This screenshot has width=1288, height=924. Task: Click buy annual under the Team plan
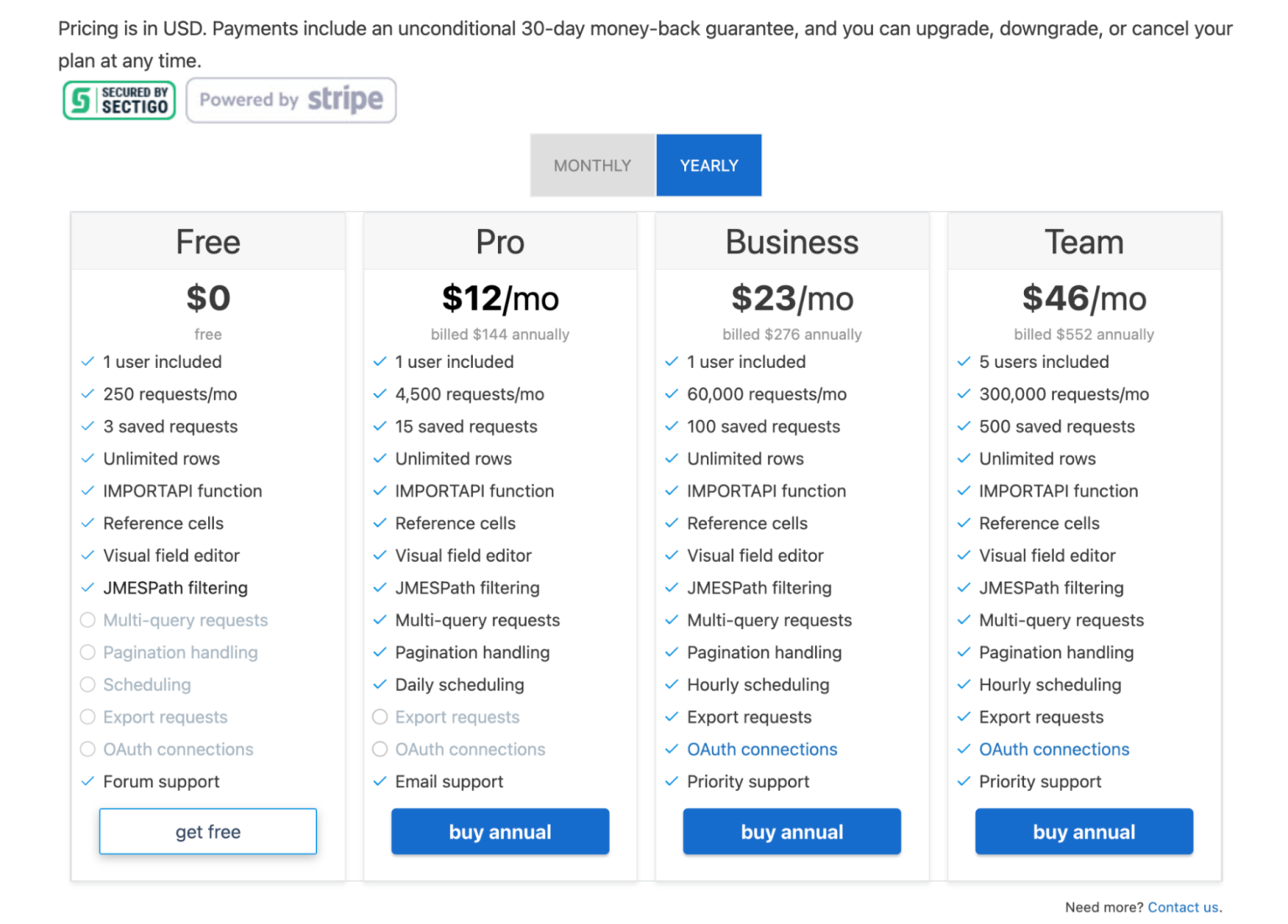click(1083, 831)
